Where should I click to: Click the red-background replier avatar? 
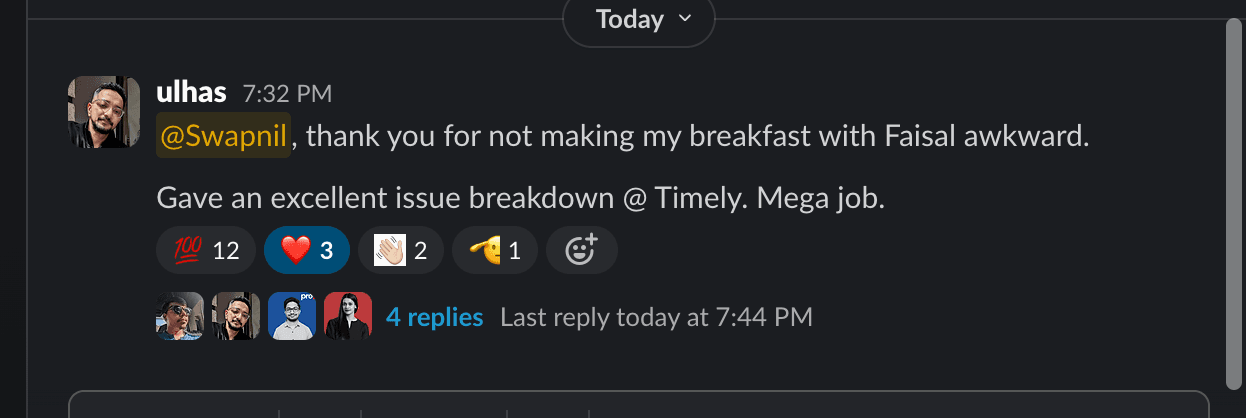[x=348, y=317]
